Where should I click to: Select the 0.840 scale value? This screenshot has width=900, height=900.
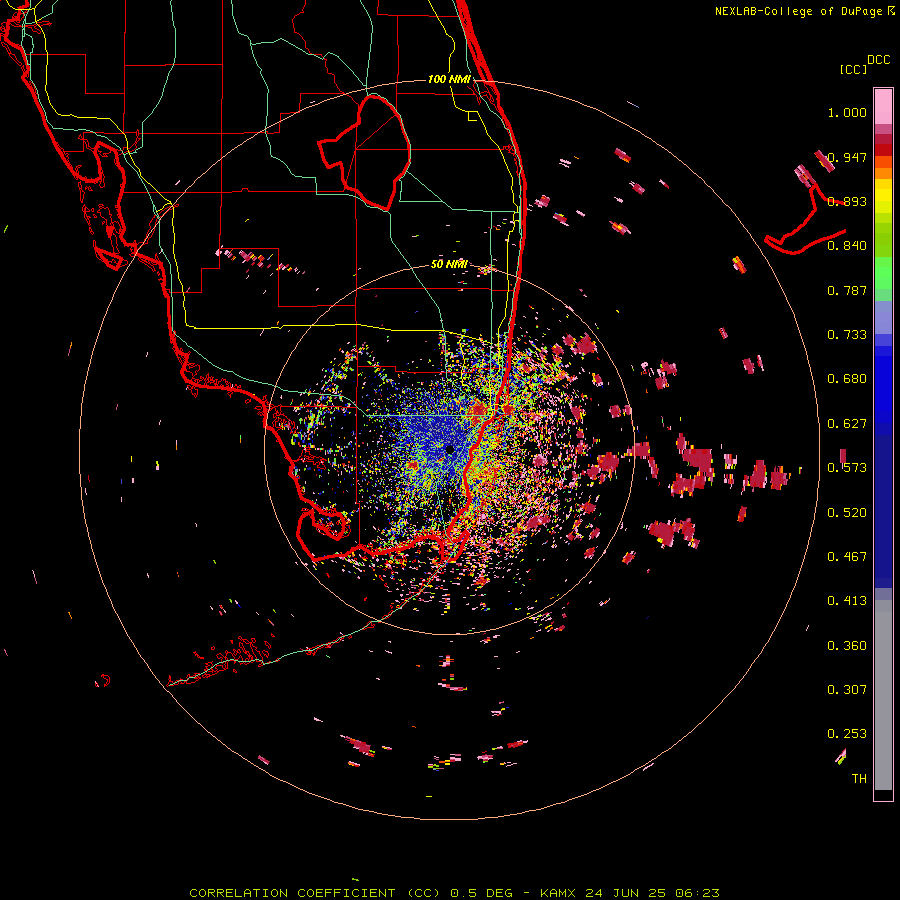[x=847, y=246]
